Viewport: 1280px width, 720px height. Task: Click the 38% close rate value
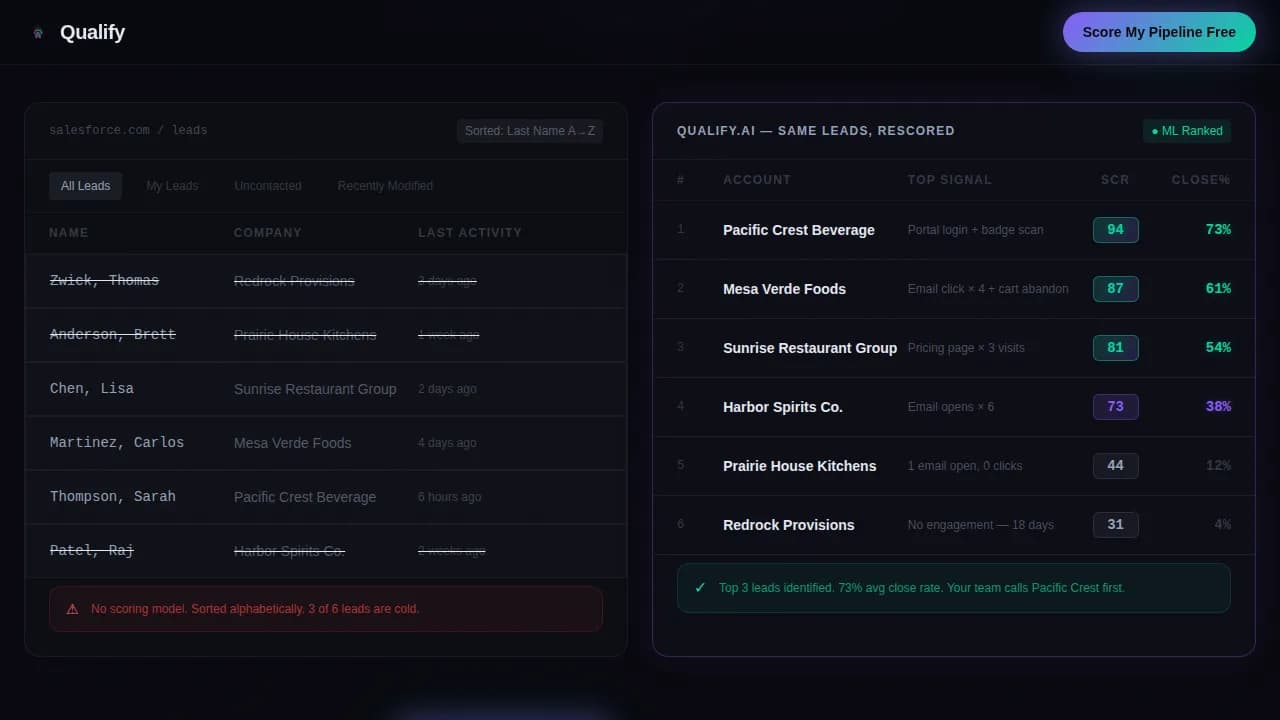[1218, 407]
